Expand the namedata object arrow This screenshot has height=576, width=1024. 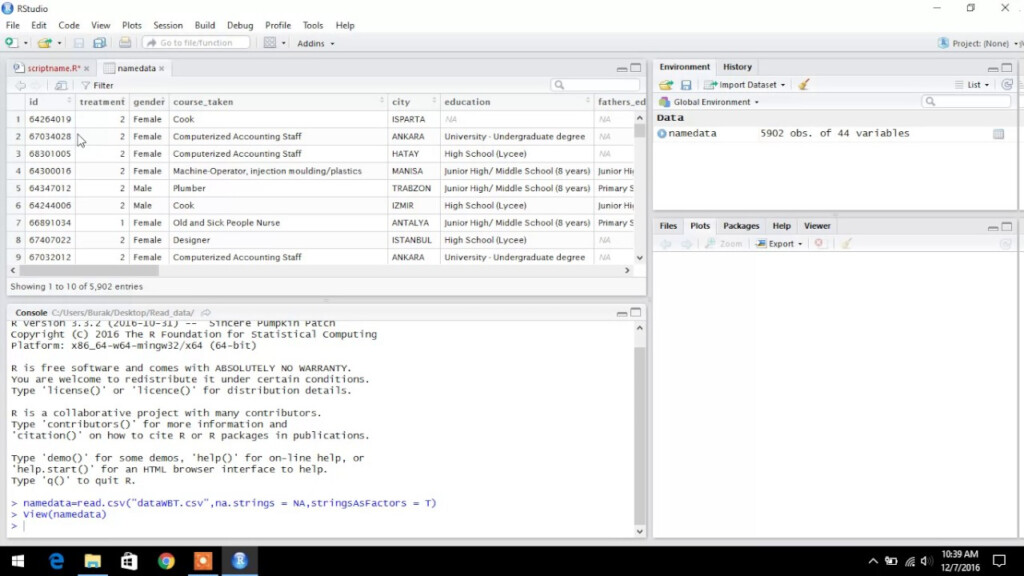coord(662,133)
